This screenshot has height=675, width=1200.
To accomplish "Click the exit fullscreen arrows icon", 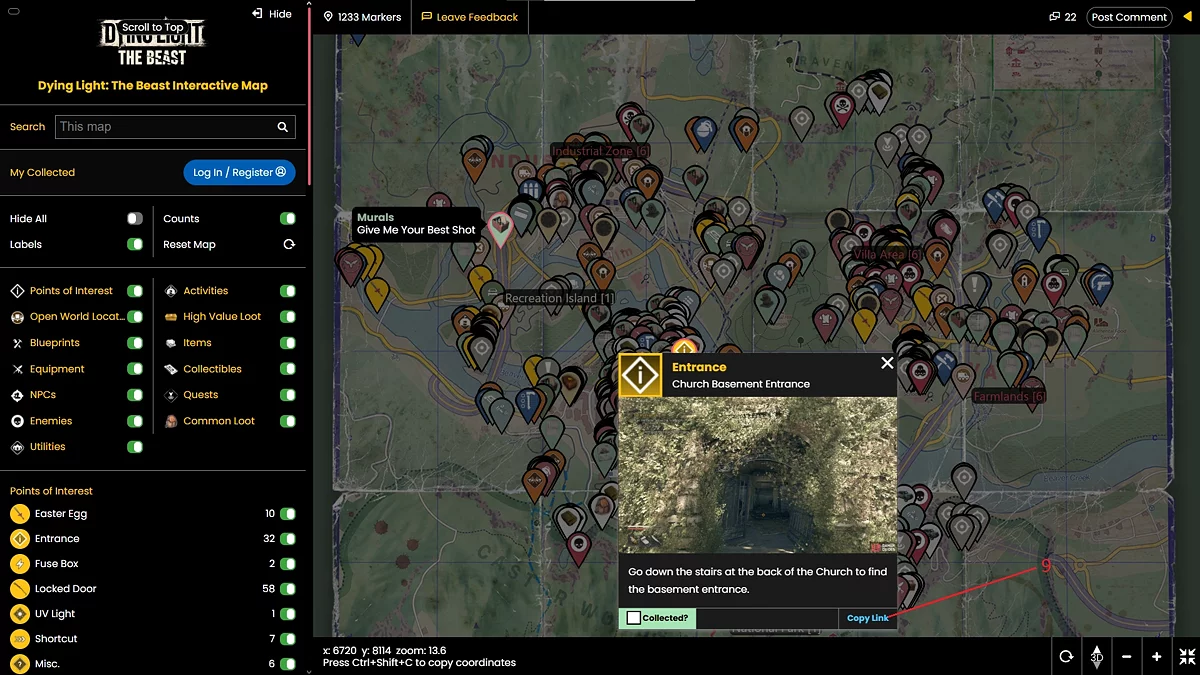I will click(x=1187, y=657).
